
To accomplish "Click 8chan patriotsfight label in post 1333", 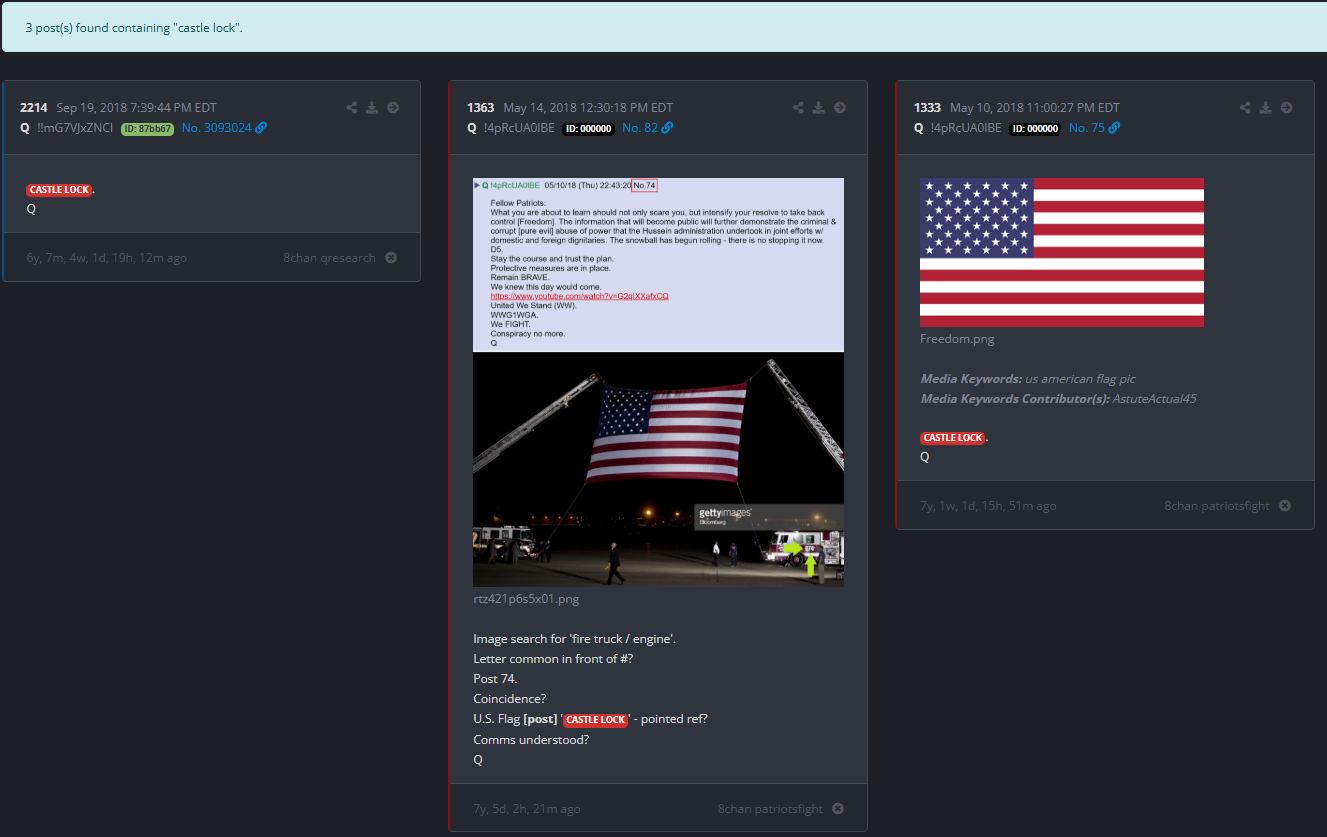I will [x=1217, y=506].
